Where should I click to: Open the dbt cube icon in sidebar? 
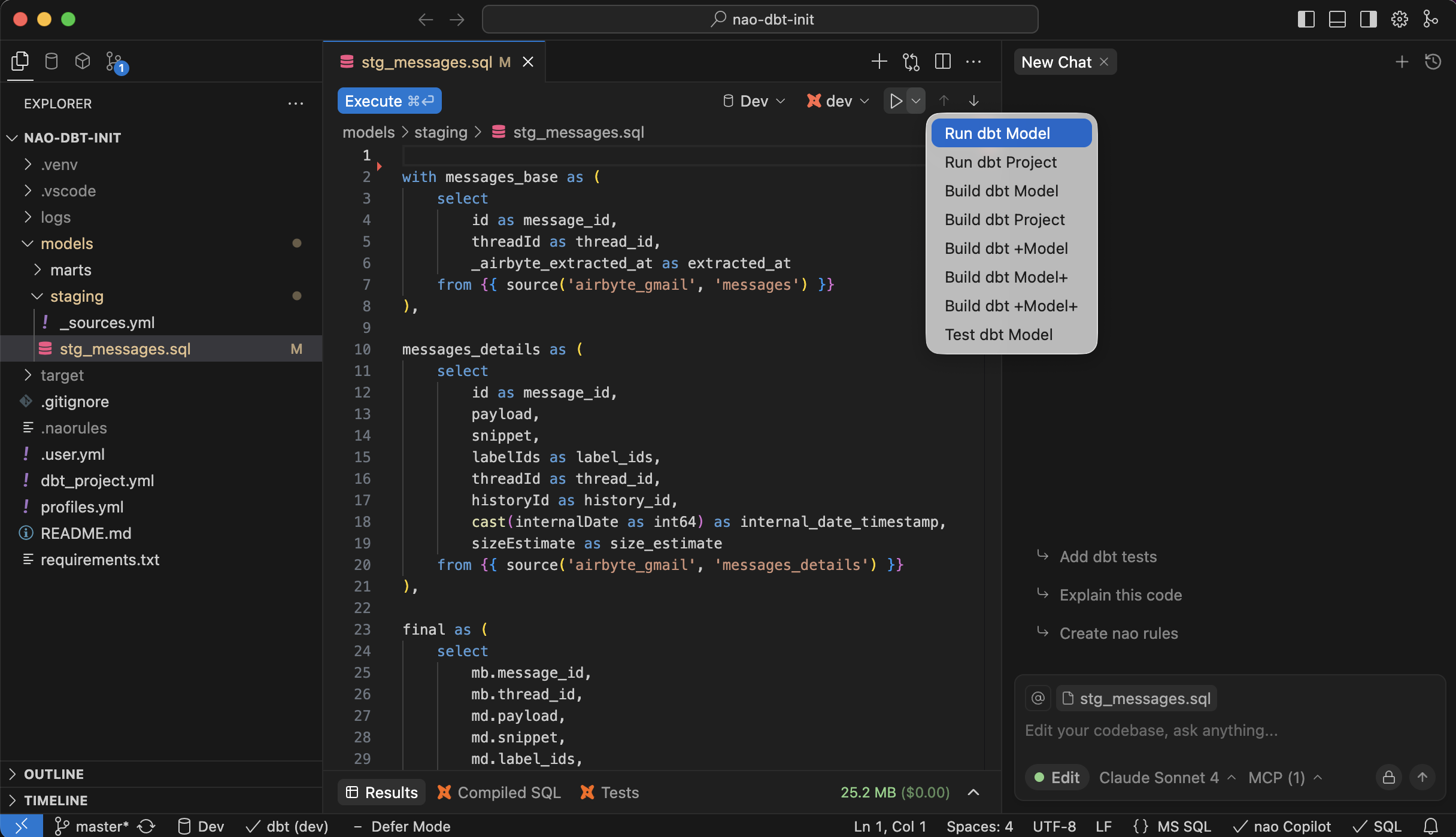click(83, 61)
